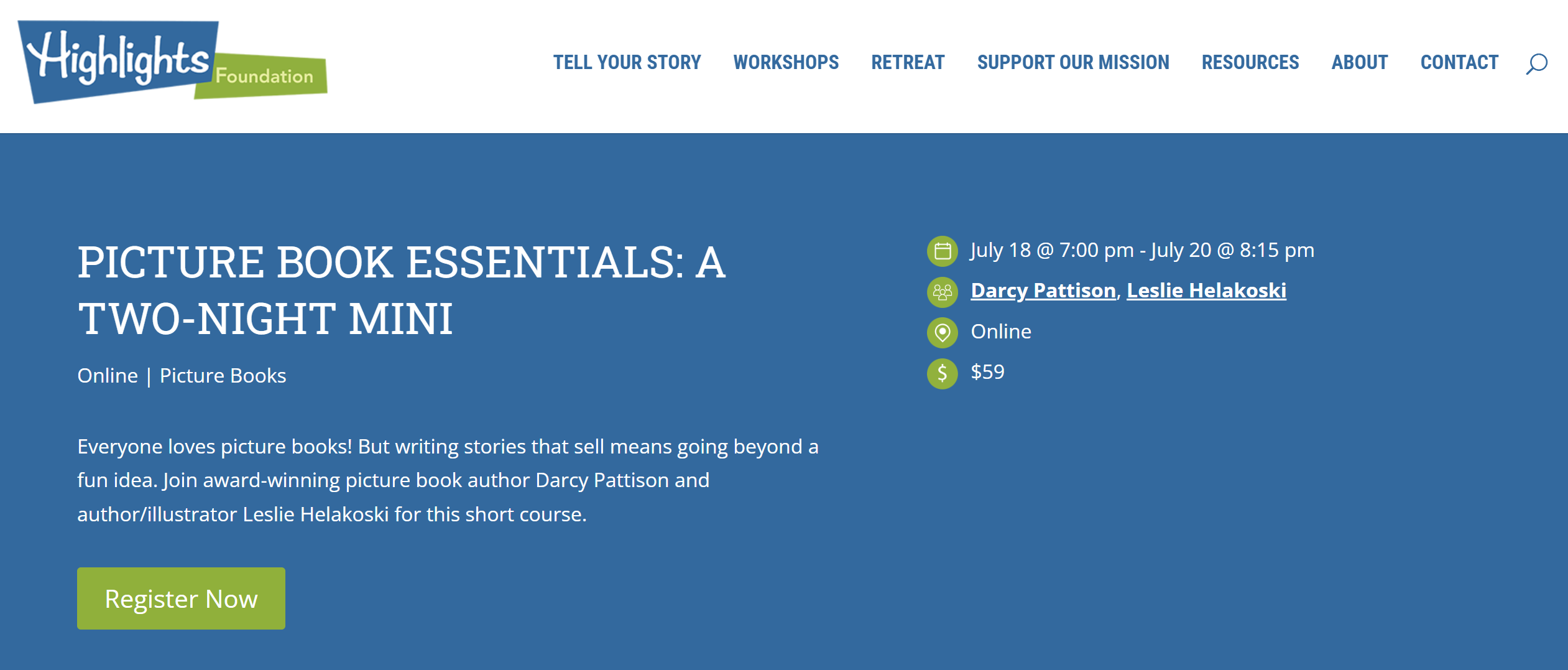Image resolution: width=1568 pixels, height=670 pixels.
Task: Open Darcy Pattison's faculty link
Action: click(1043, 291)
